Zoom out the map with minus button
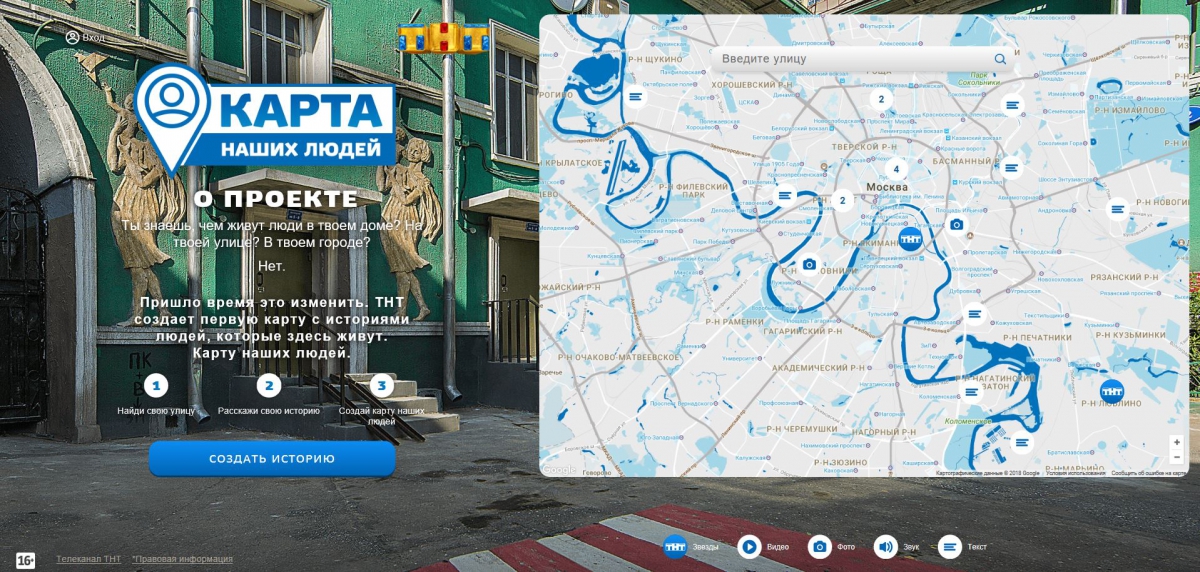The width and height of the screenshot is (1200, 572). point(1177,457)
